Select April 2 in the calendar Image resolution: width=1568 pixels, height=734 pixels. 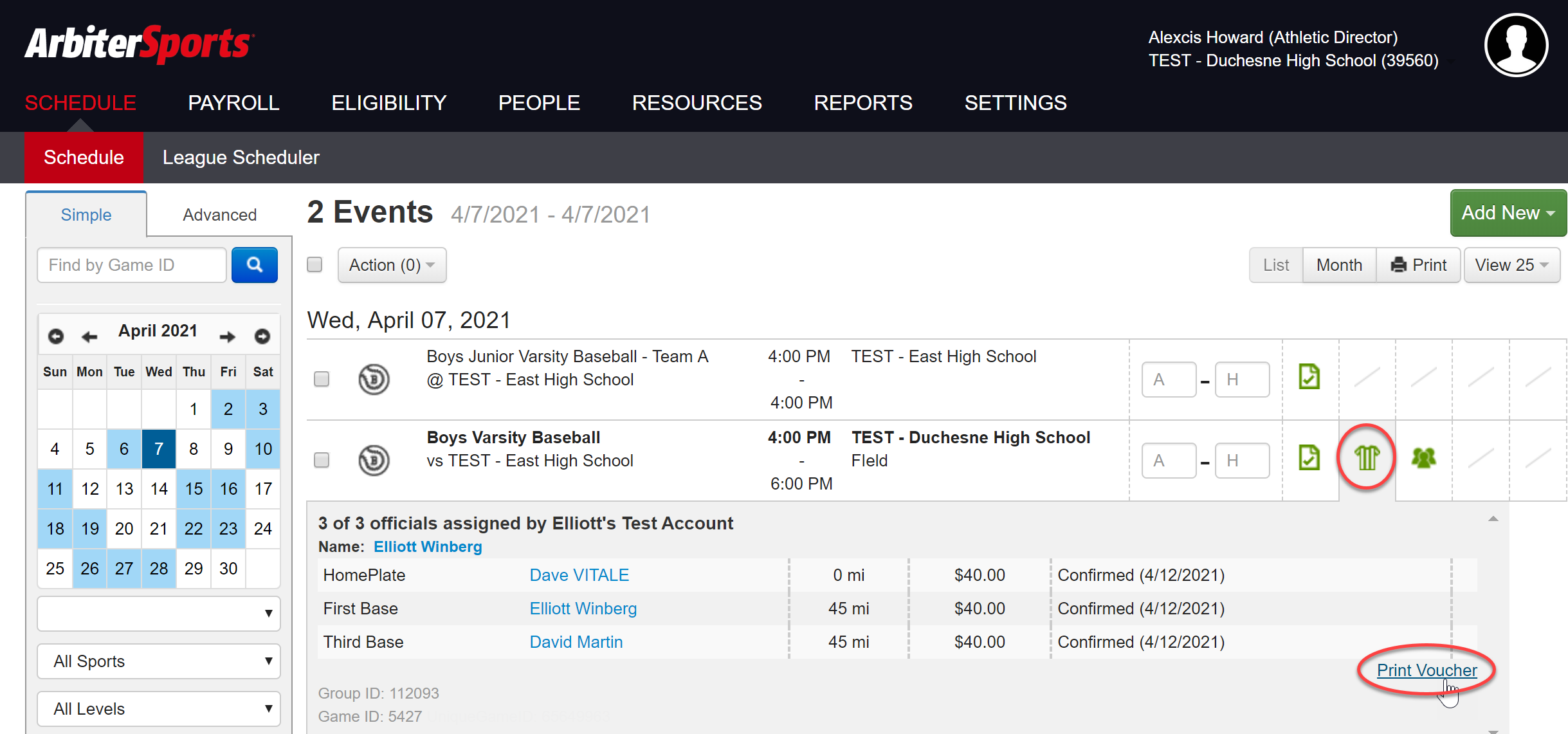228,409
